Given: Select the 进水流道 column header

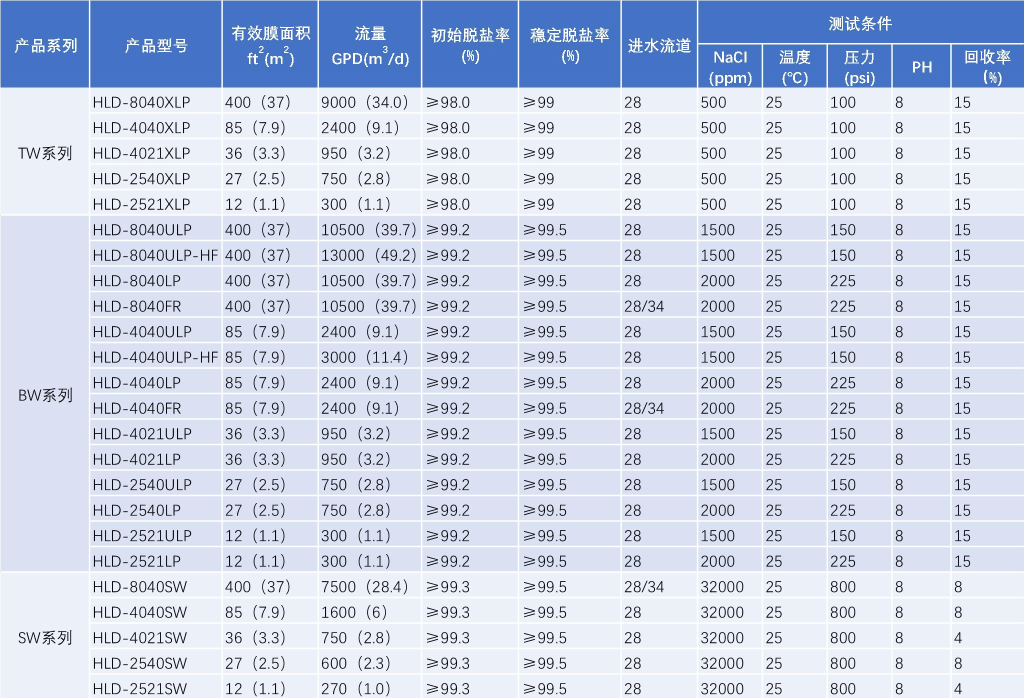Looking at the screenshot, I should [659, 46].
